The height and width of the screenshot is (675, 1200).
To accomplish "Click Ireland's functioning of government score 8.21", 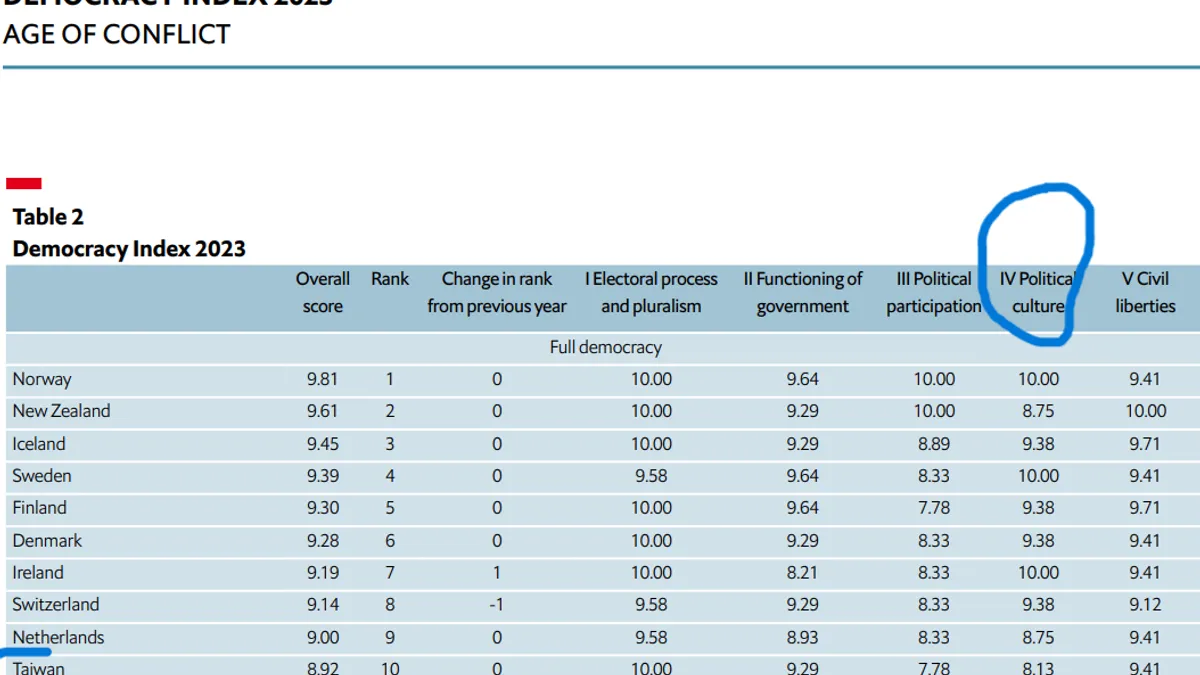I will click(802, 573).
